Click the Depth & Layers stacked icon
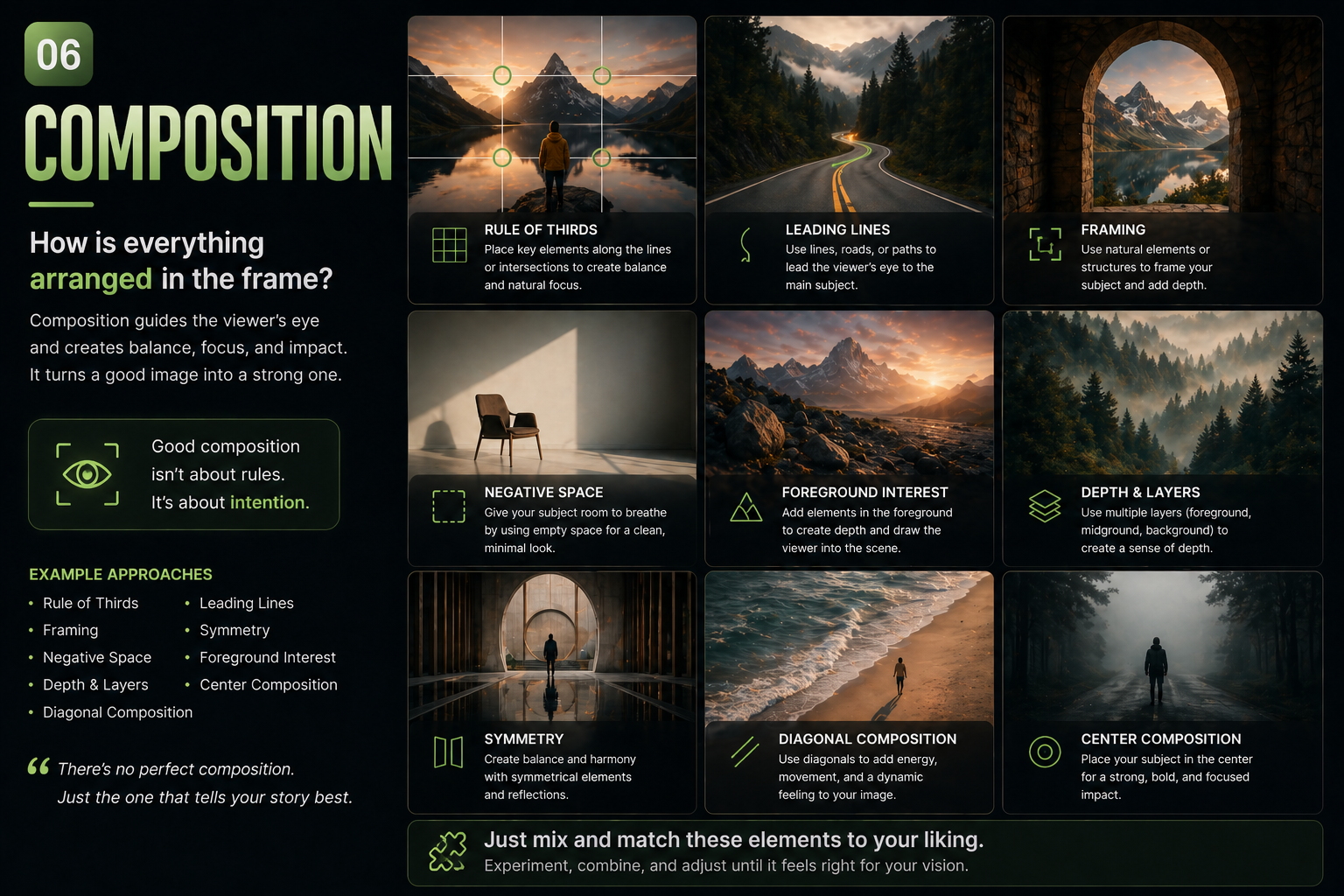This screenshot has height=896, width=1344. [1045, 506]
